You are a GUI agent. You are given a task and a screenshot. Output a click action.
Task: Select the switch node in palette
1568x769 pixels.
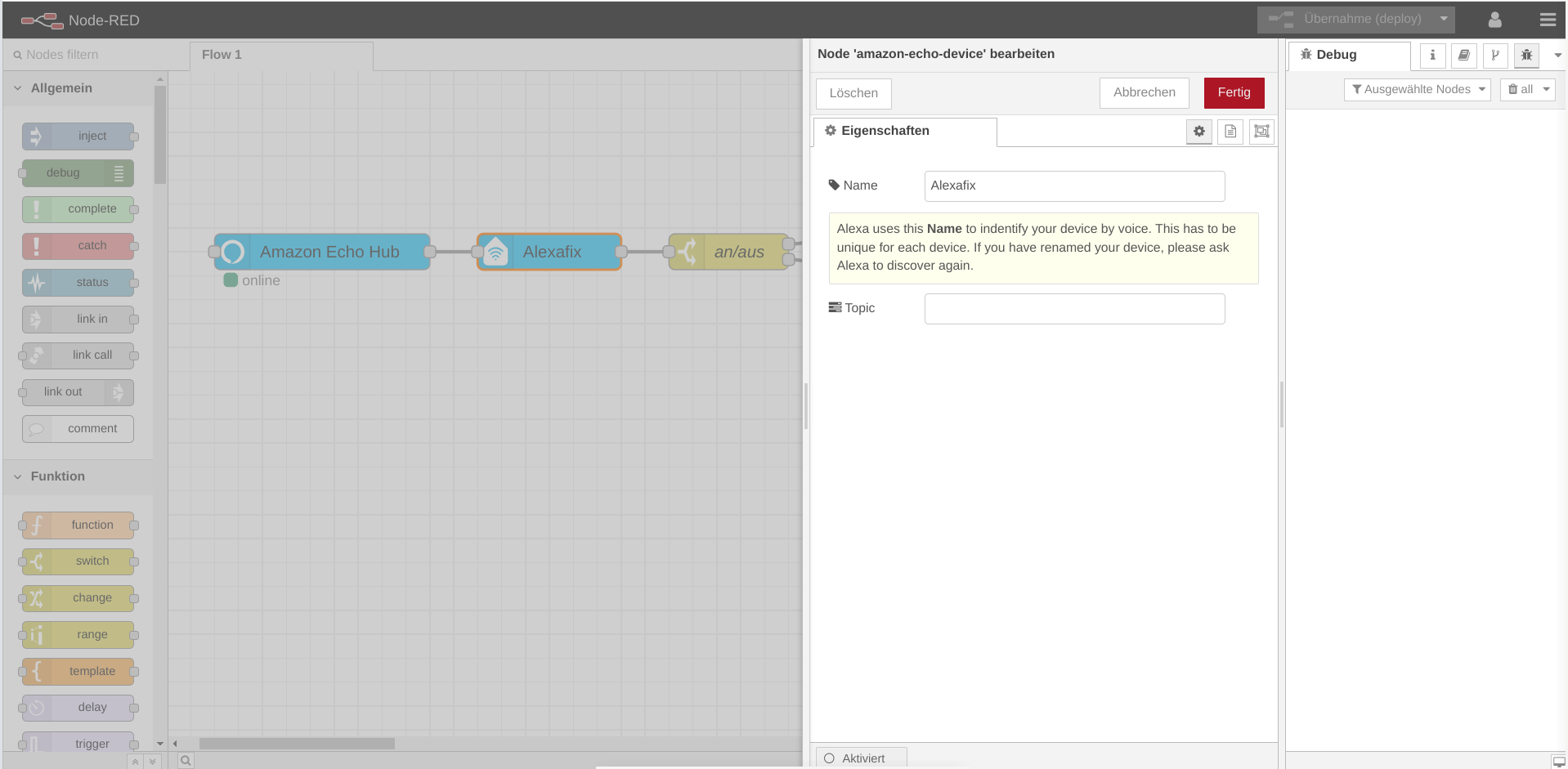(x=78, y=561)
